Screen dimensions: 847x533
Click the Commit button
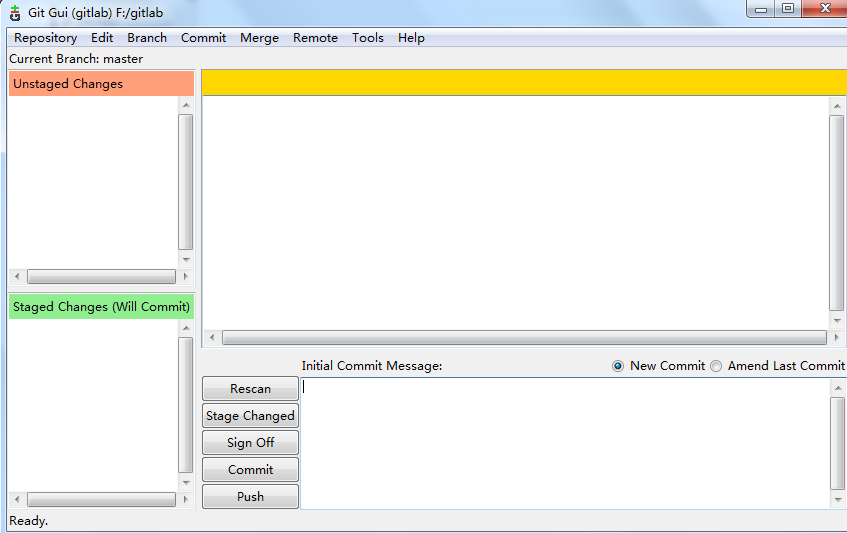pos(250,470)
